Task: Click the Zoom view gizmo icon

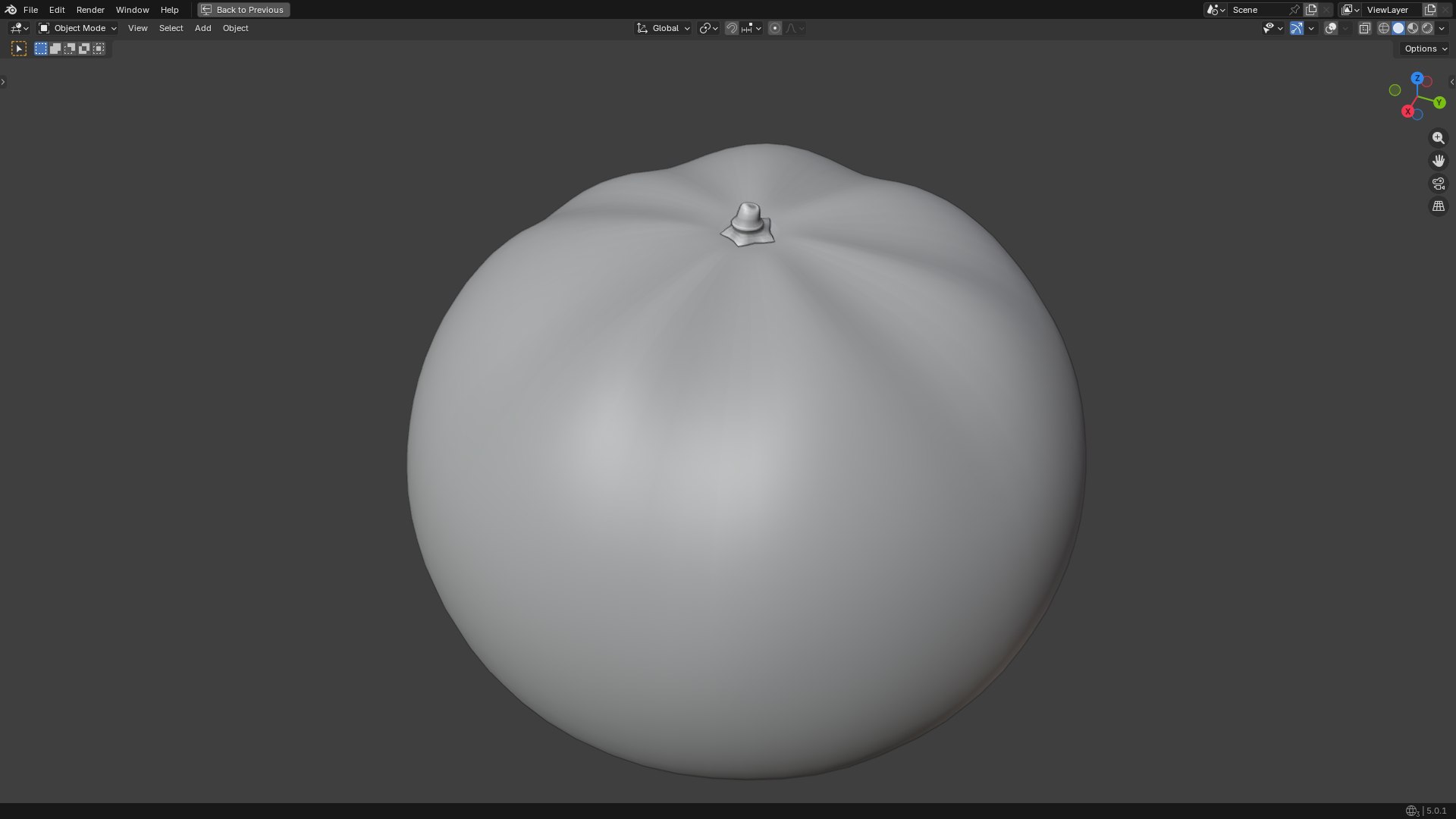Action: pos(1439,138)
